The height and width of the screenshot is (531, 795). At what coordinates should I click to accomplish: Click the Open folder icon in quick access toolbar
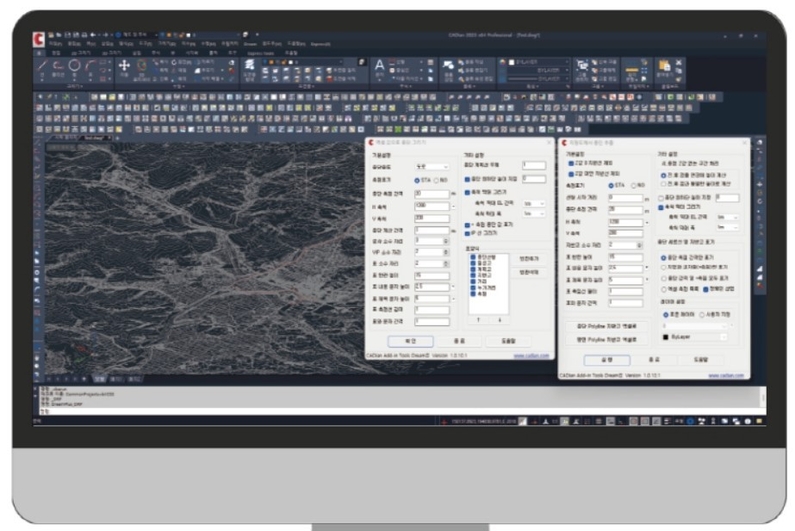(59, 35)
